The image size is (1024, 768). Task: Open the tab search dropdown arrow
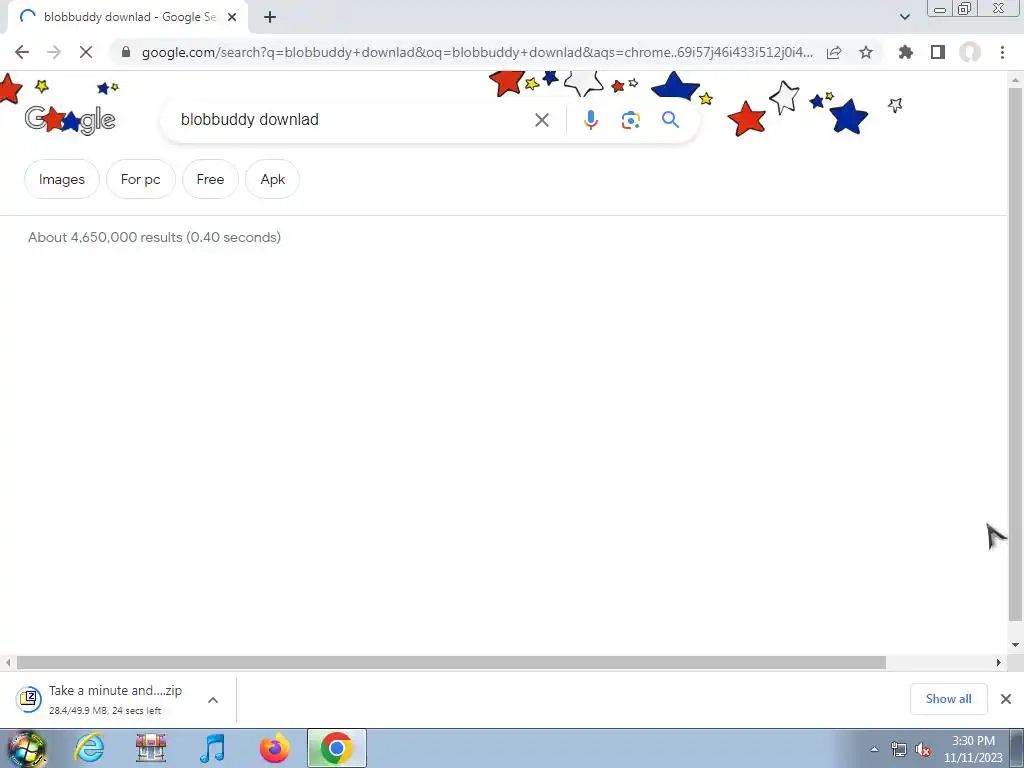904,17
